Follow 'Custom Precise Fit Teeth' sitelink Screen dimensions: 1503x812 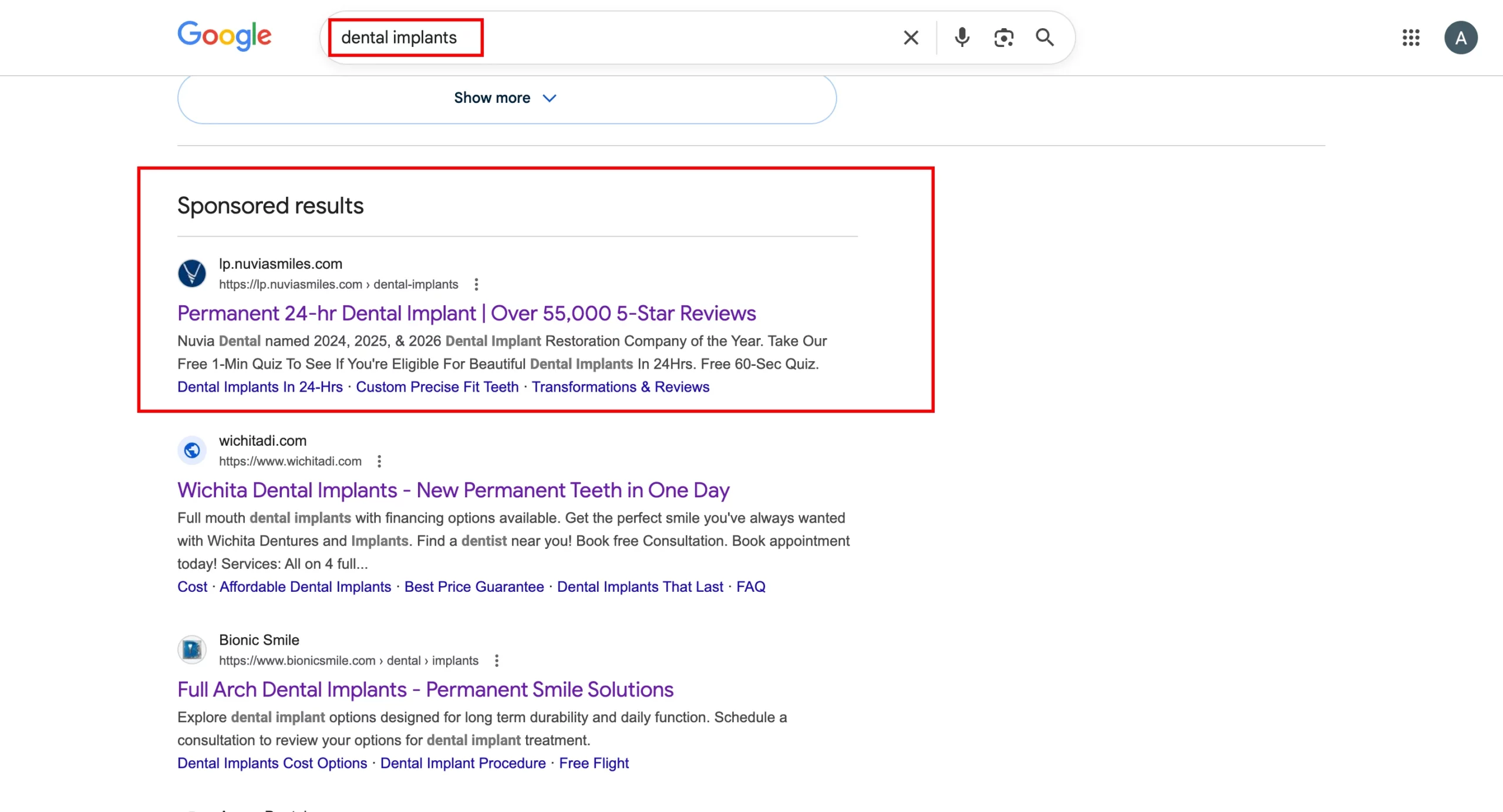(437, 387)
